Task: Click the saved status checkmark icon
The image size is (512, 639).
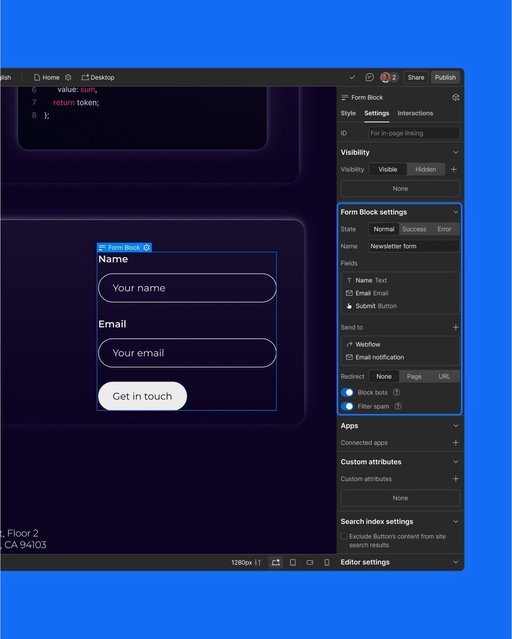Action: [x=352, y=77]
